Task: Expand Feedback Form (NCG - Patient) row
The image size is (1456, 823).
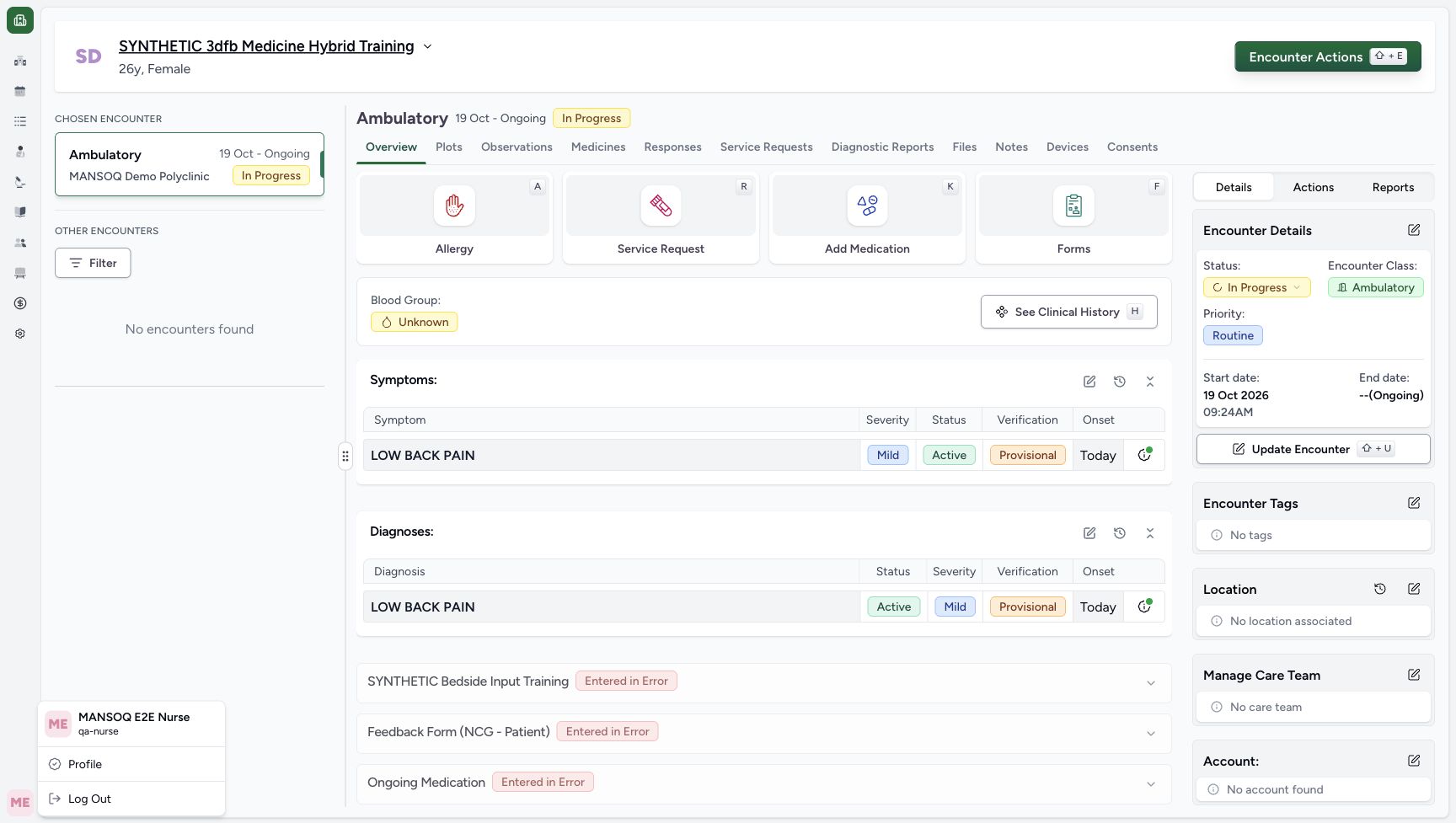Action: pos(1151,734)
